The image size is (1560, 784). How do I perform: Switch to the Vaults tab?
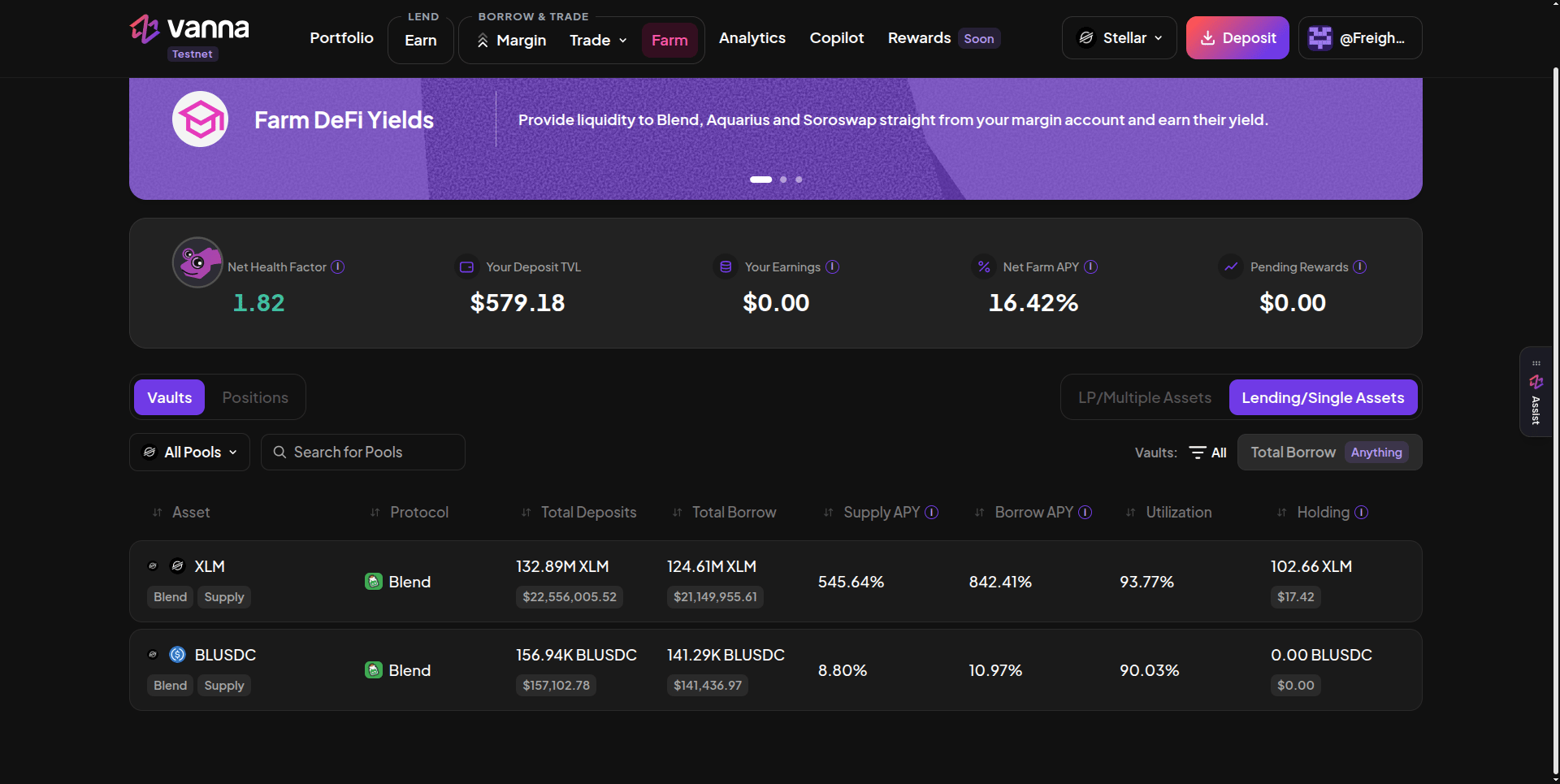tap(169, 398)
